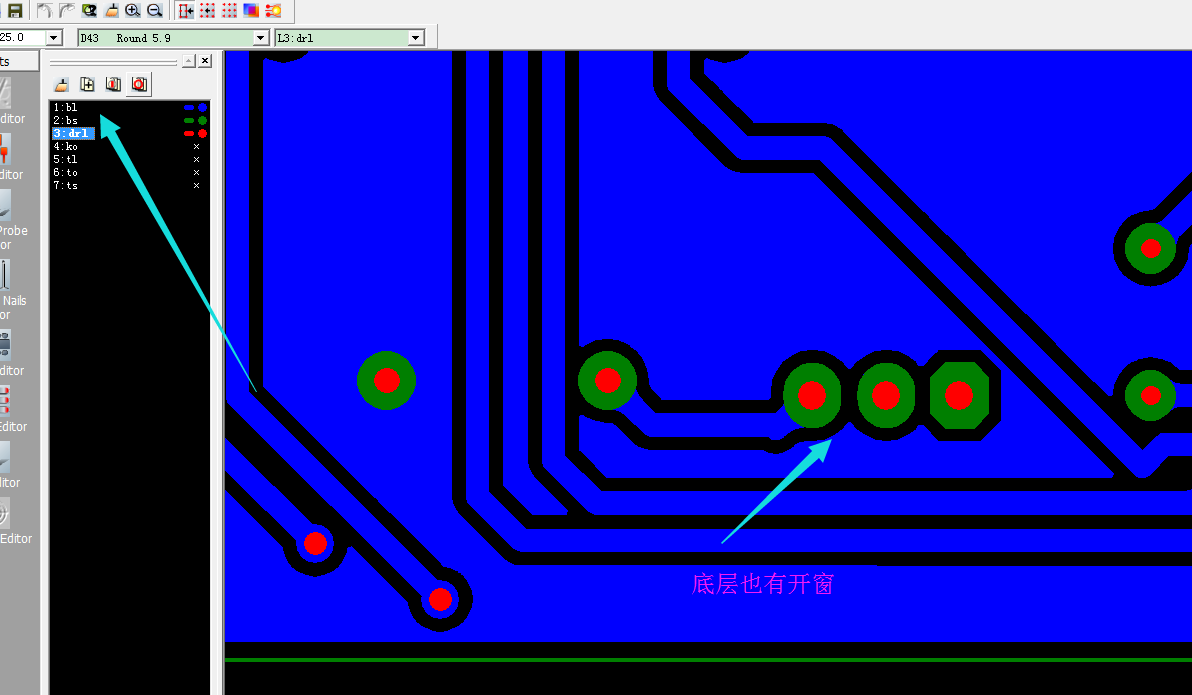Toggle visibility mark of layer 4:ko

196,147
